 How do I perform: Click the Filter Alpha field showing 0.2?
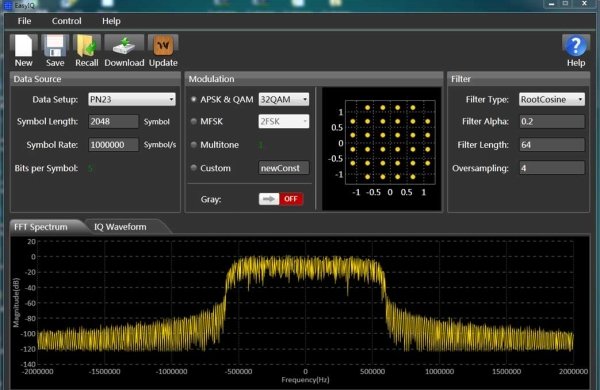click(552, 121)
